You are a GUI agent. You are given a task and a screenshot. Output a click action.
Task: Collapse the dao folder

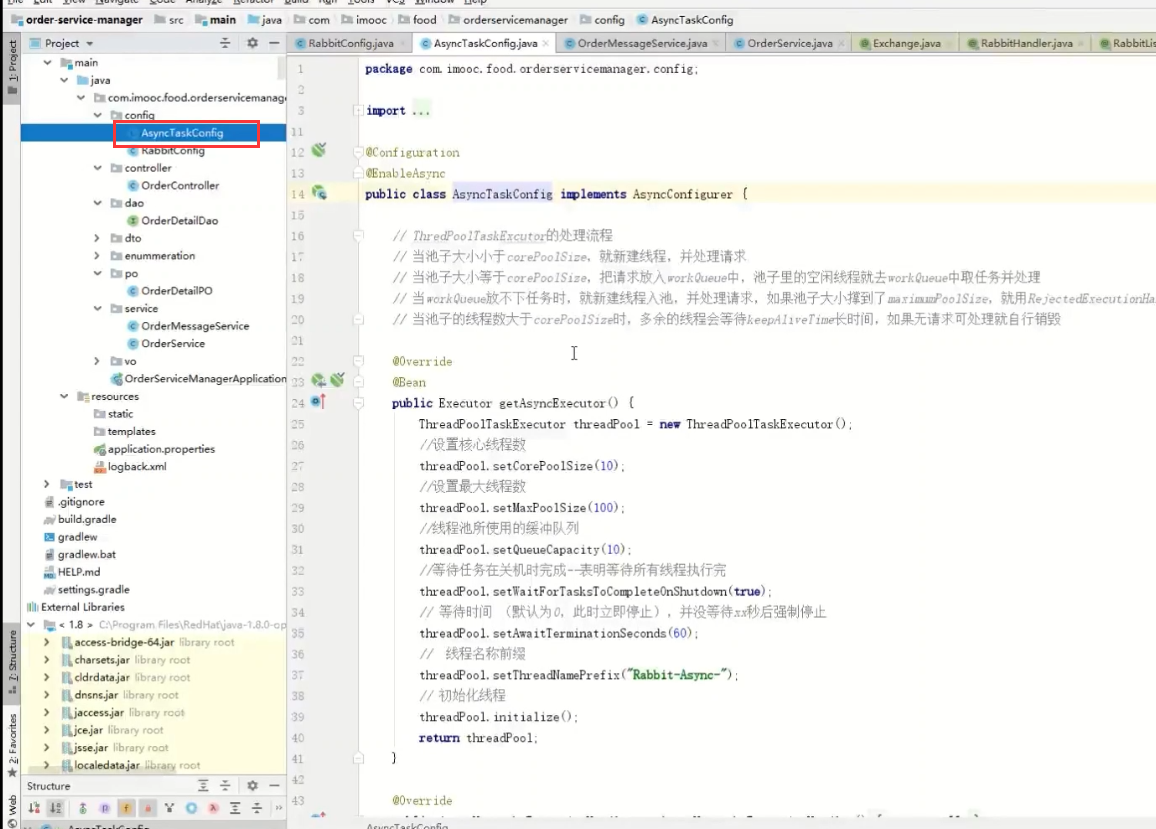click(97, 203)
